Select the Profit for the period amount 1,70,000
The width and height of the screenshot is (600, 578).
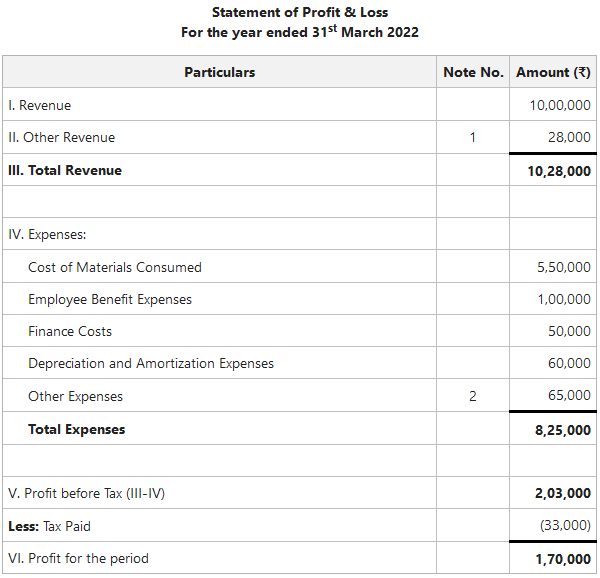point(563,558)
